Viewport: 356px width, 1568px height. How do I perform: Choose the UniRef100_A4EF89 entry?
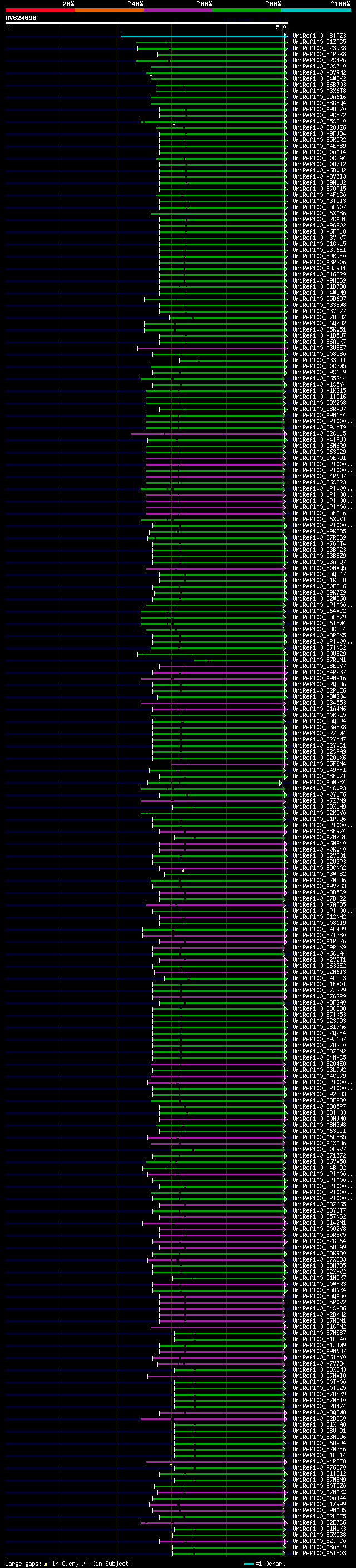click(x=319, y=146)
